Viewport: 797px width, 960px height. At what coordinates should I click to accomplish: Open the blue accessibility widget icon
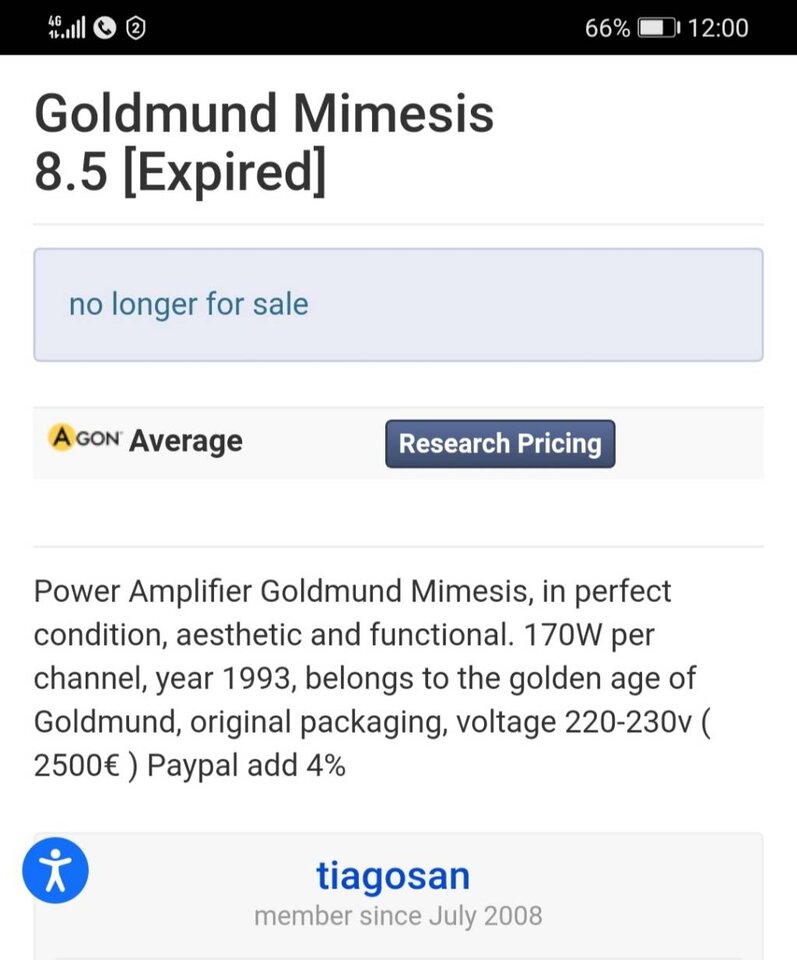tap(55, 870)
